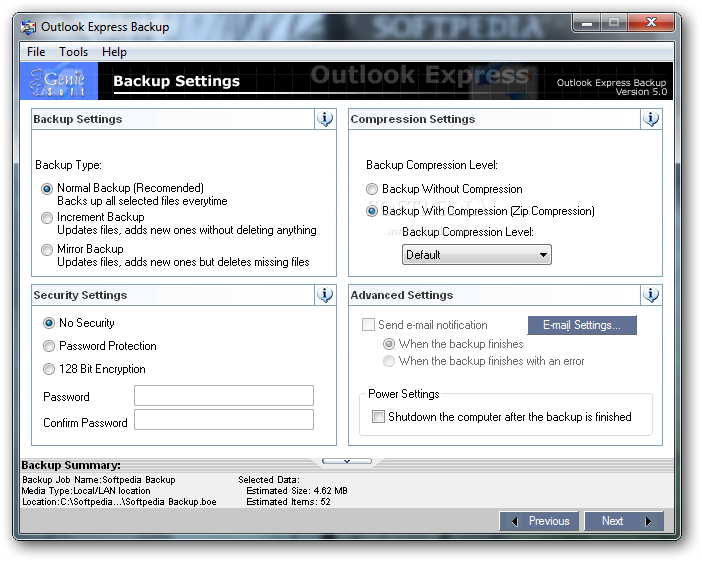Screen dimensions: 702x561
Task: Click the Outlook Express Backup title icon
Action: [28, 27]
